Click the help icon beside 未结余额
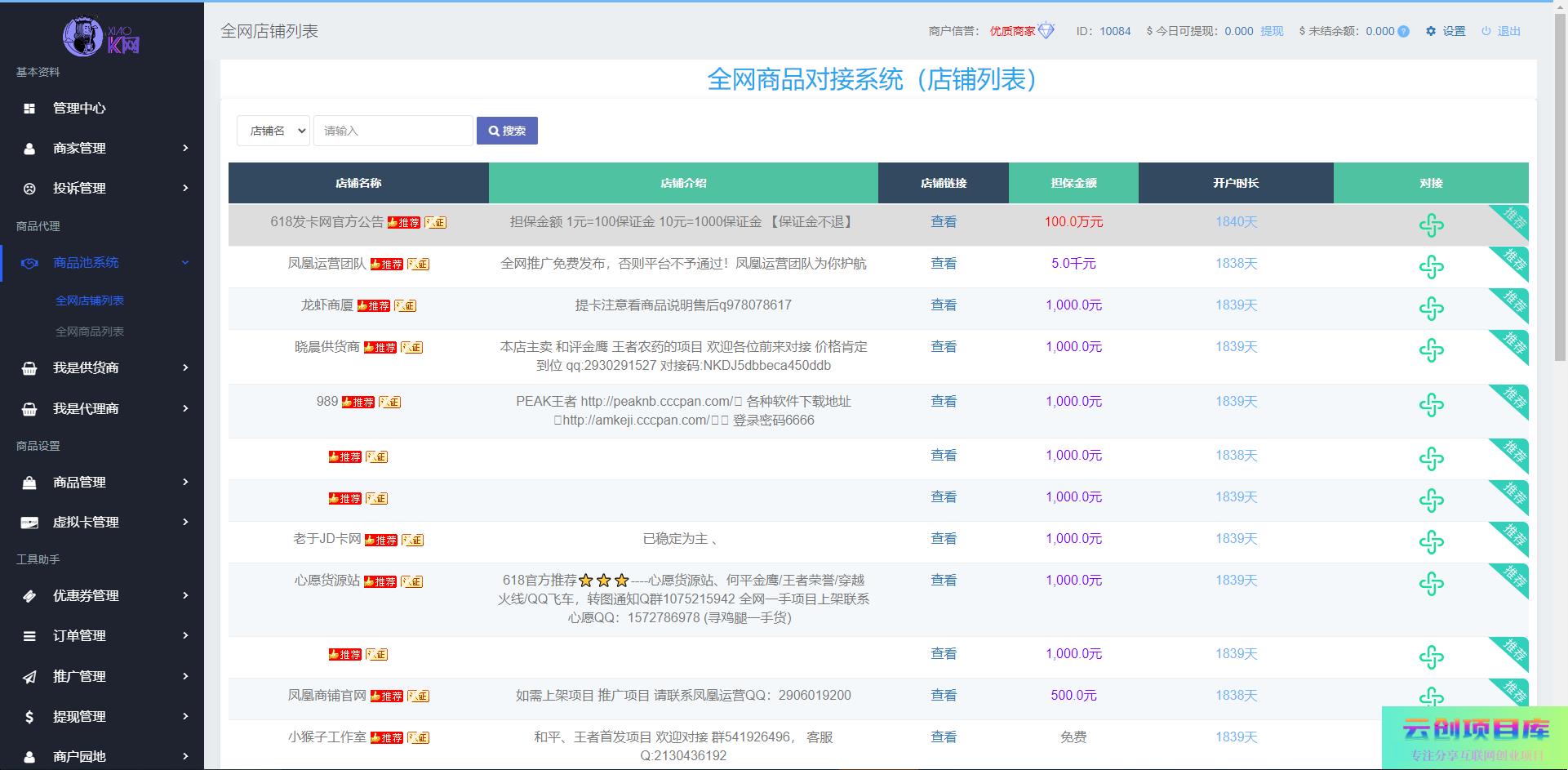The height and width of the screenshot is (770, 1568). tap(1403, 32)
